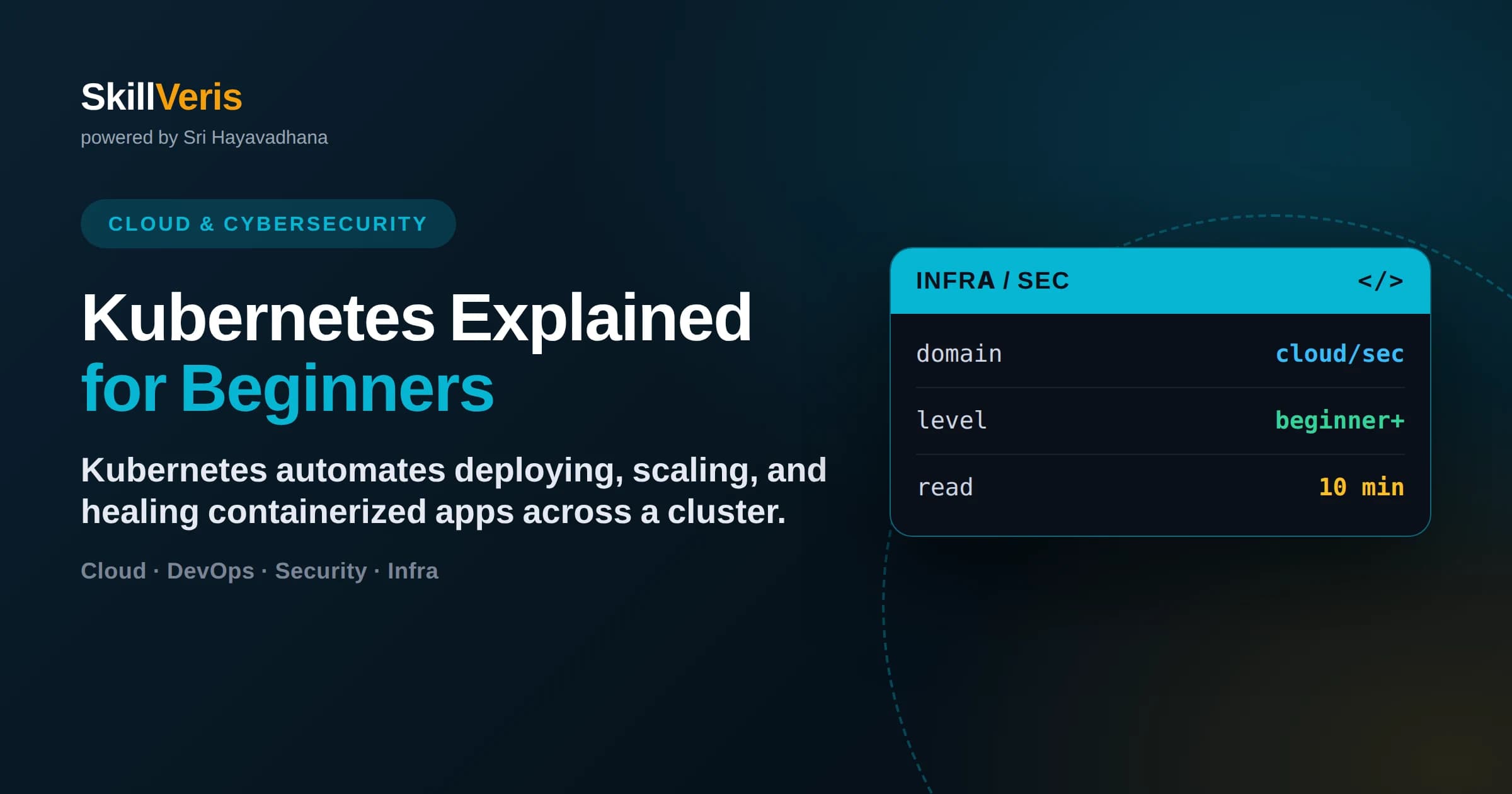Click the '10 min' read time value
This screenshot has width=1512, height=794.
pos(1361,486)
